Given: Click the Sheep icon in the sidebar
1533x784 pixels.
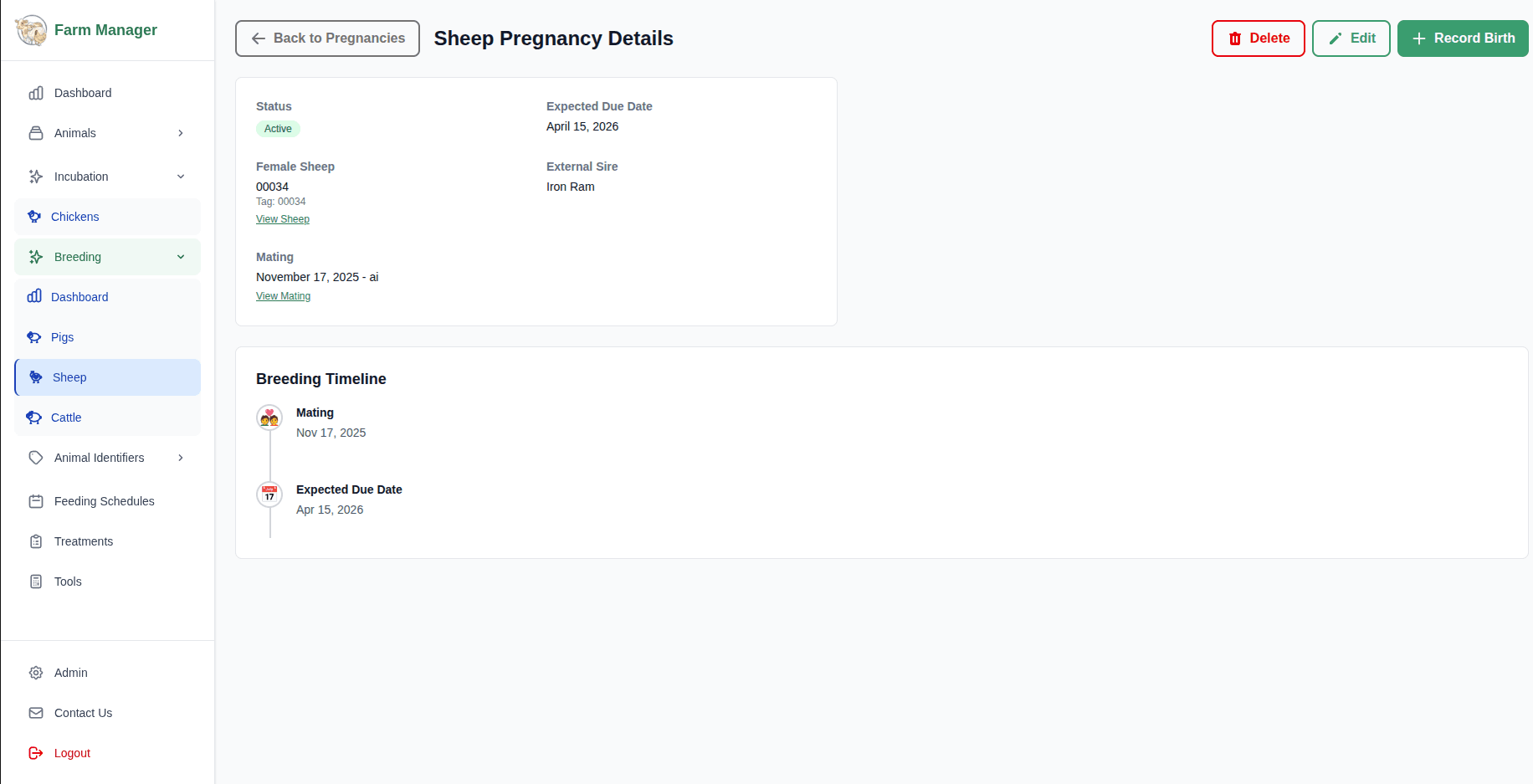Looking at the screenshot, I should pos(36,377).
